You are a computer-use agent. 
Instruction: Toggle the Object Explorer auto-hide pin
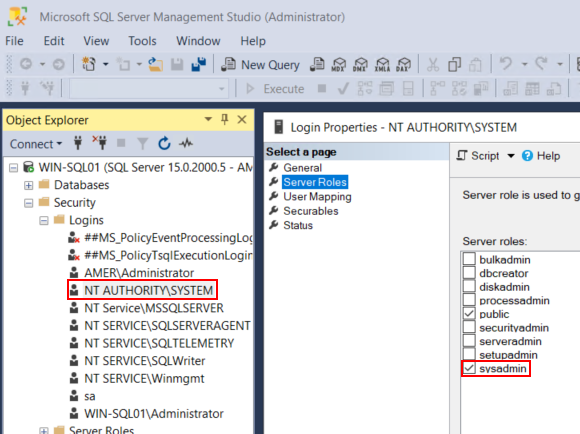point(225,120)
